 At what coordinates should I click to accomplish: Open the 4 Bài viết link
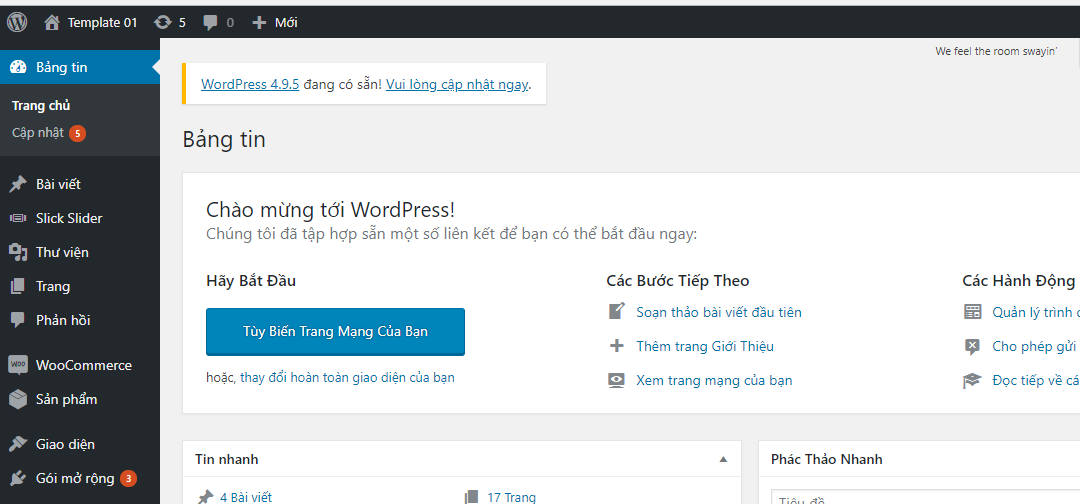[246, 497]
